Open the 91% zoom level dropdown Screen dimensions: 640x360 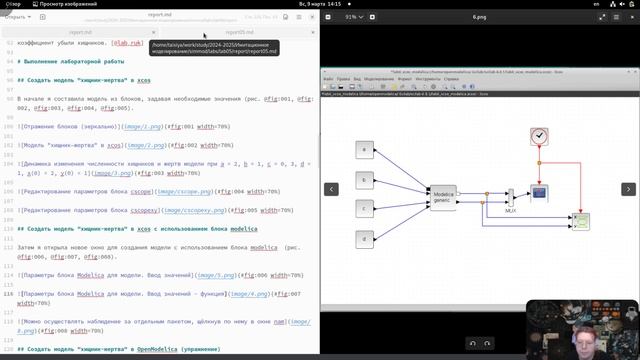(354, 17)
